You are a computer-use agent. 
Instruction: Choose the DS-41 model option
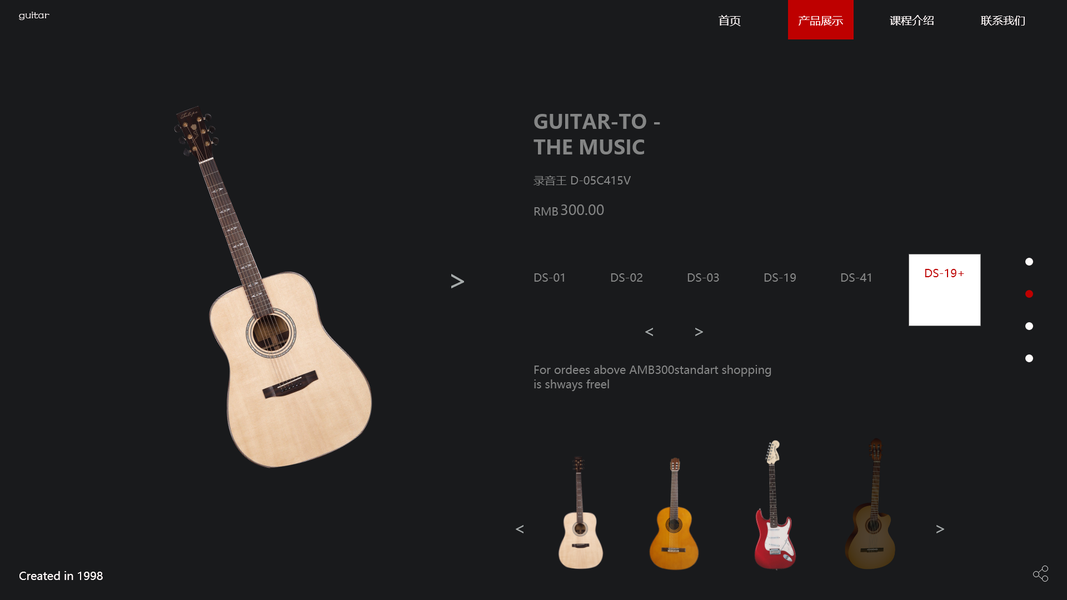tap(856, 278)
